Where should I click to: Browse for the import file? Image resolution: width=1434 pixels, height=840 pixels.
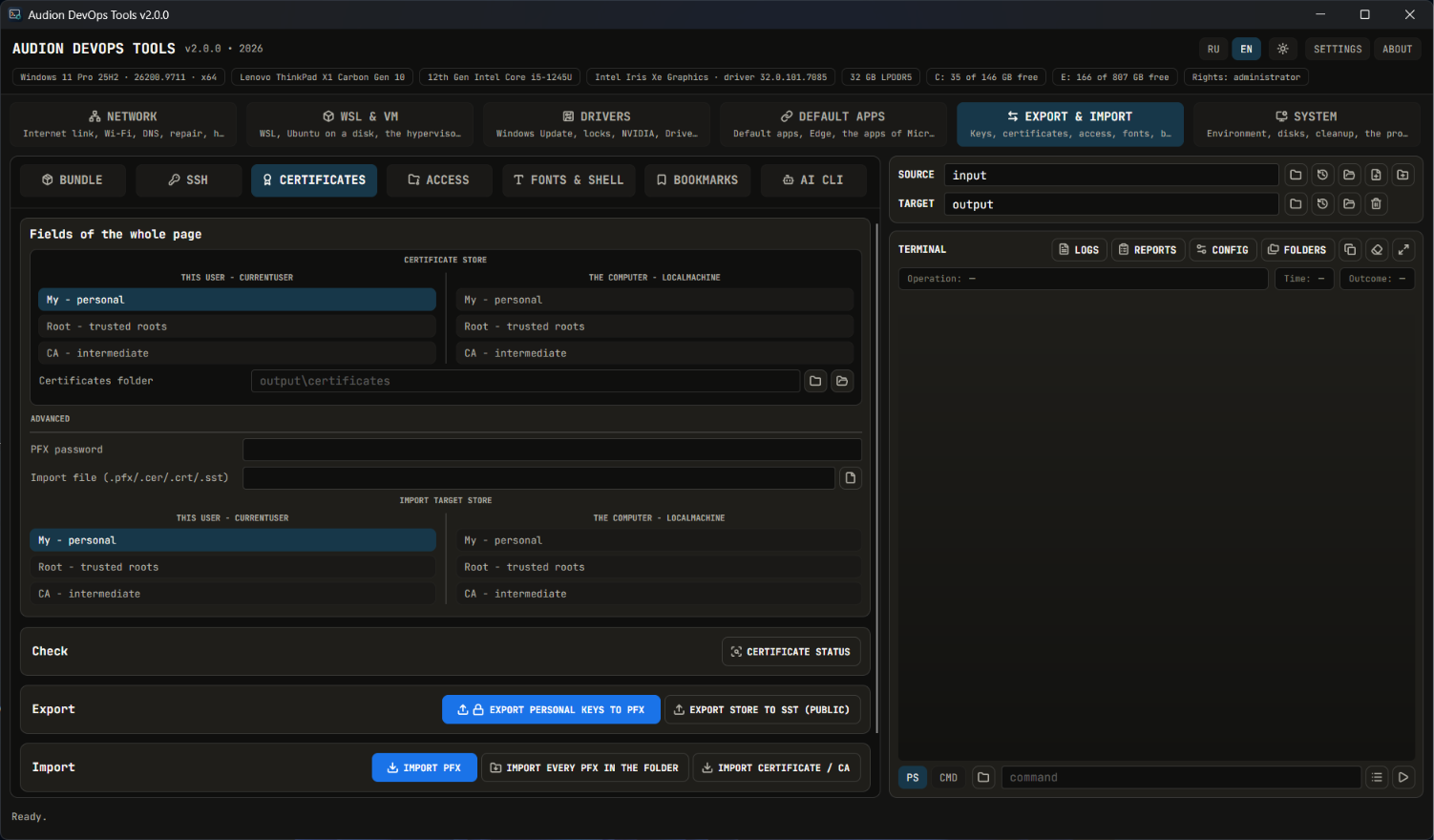[851, 477]
